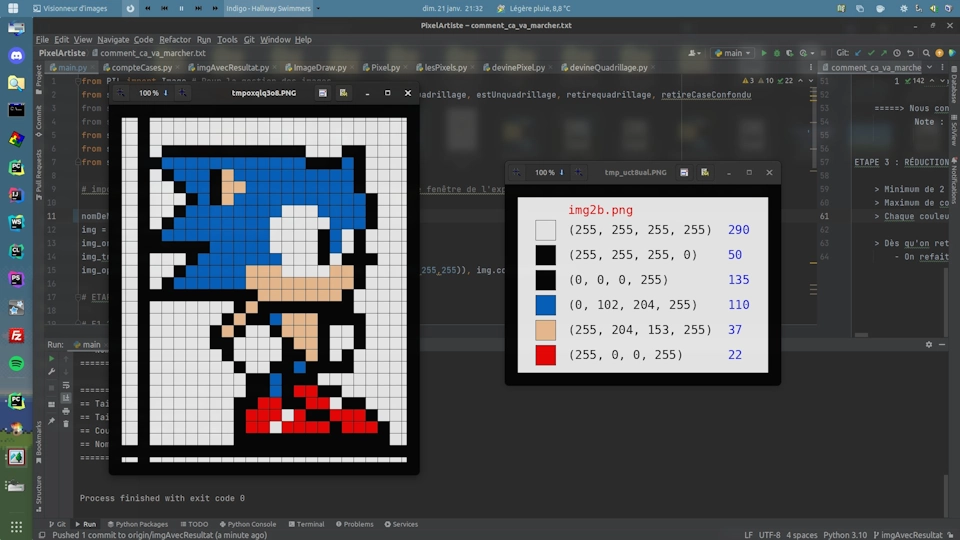Click the beige color swatch in legend
This screenshot has height=540, width=960.
click(546, 330)
